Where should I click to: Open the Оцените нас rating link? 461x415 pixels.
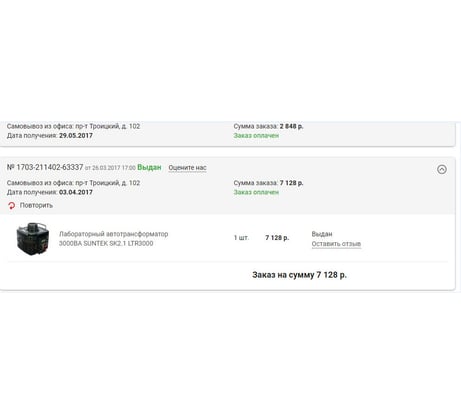[187, 168]
